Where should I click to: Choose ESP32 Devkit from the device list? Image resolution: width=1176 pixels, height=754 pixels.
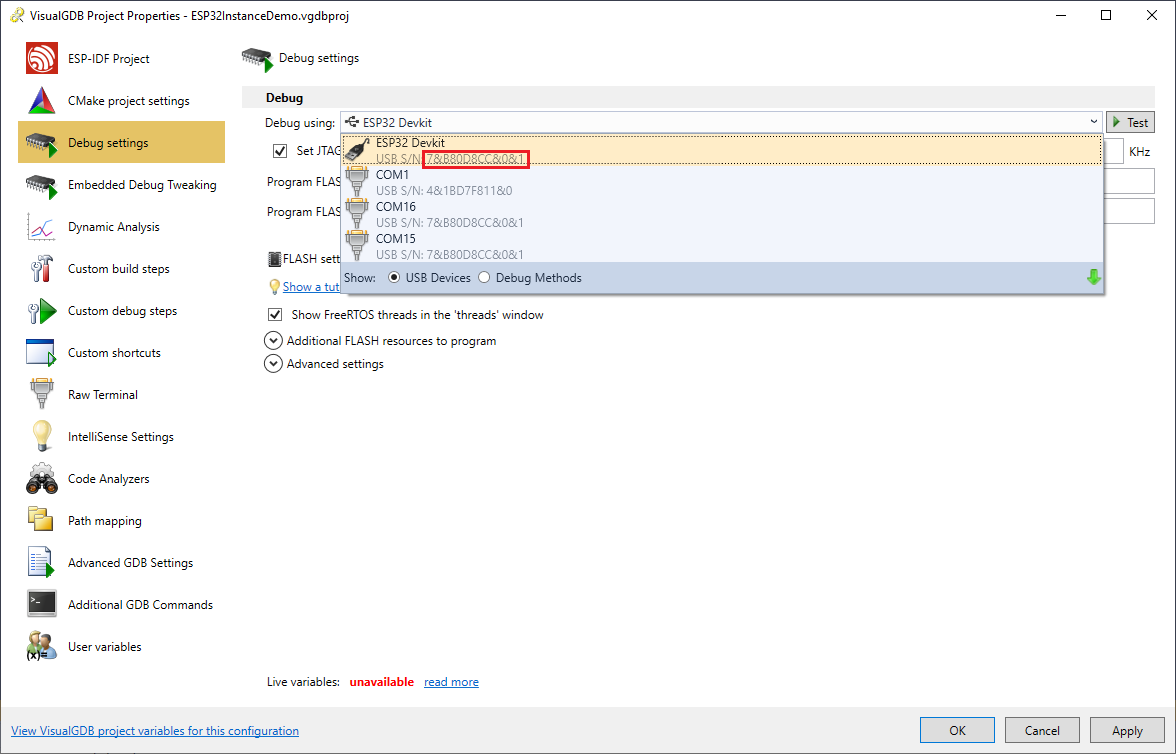pyautogui.click(x=722, y=150)
